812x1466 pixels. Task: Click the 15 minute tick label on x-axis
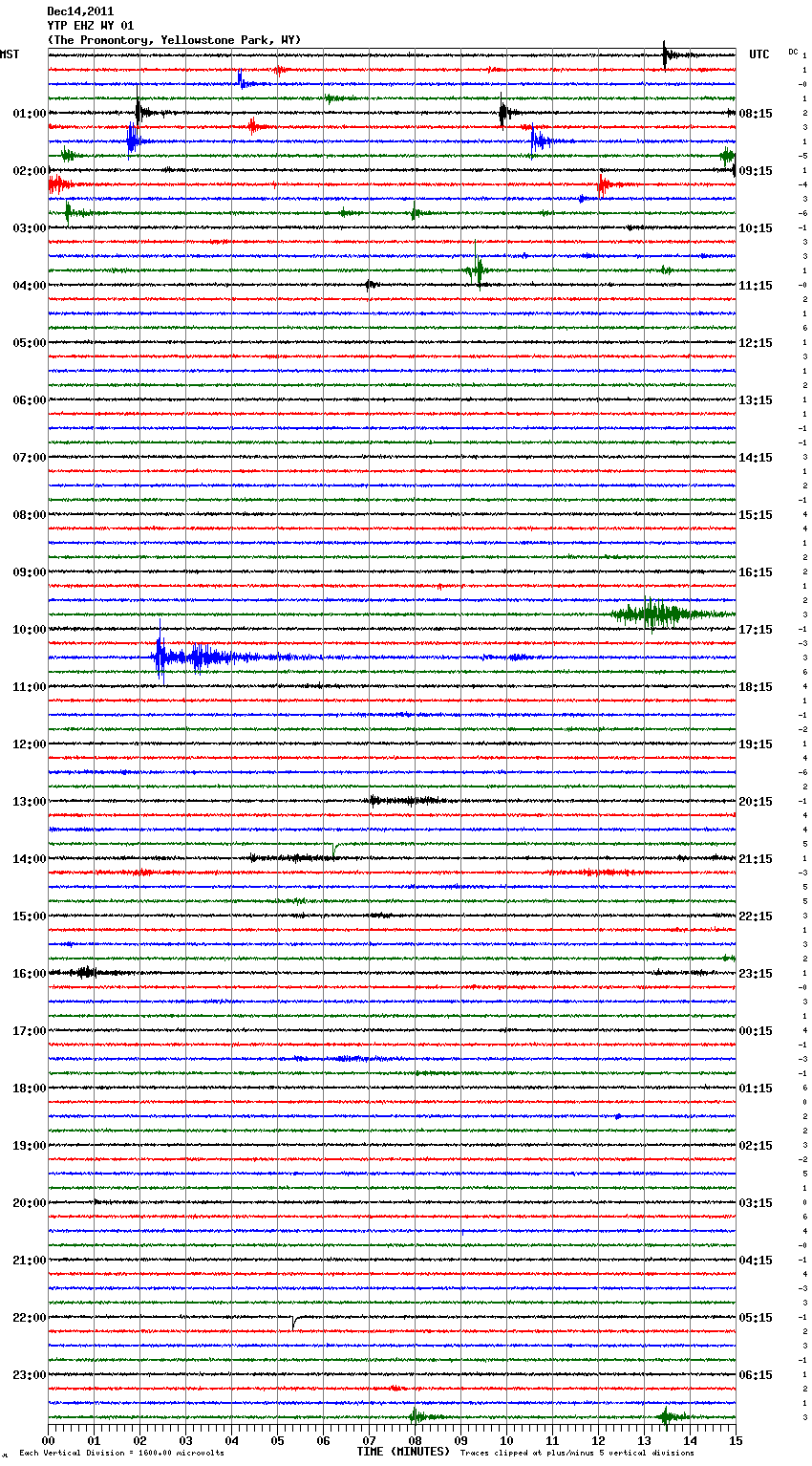coord(735,1440)
